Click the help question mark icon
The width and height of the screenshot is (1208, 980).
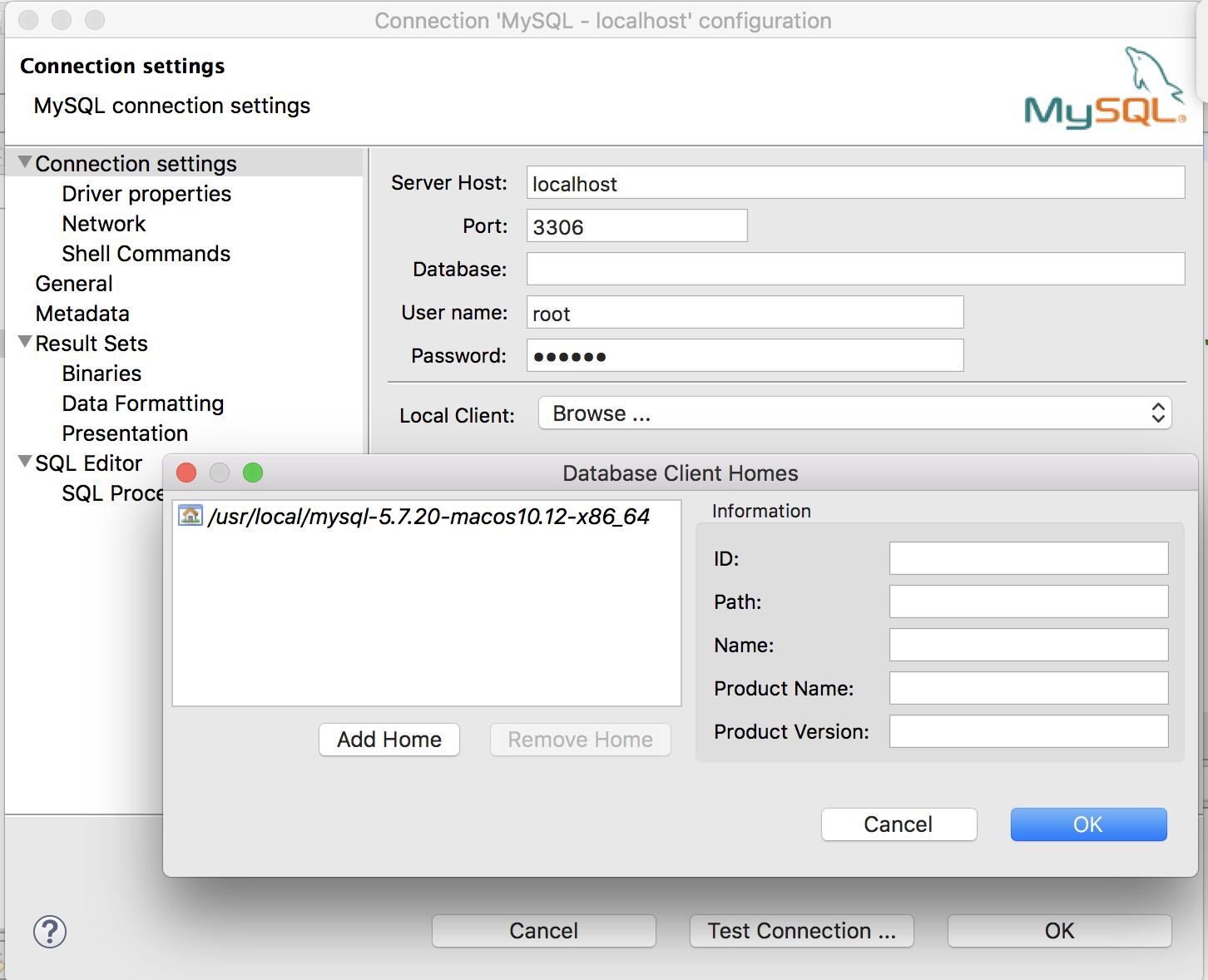pyautogui.click(x=50, y=932)
